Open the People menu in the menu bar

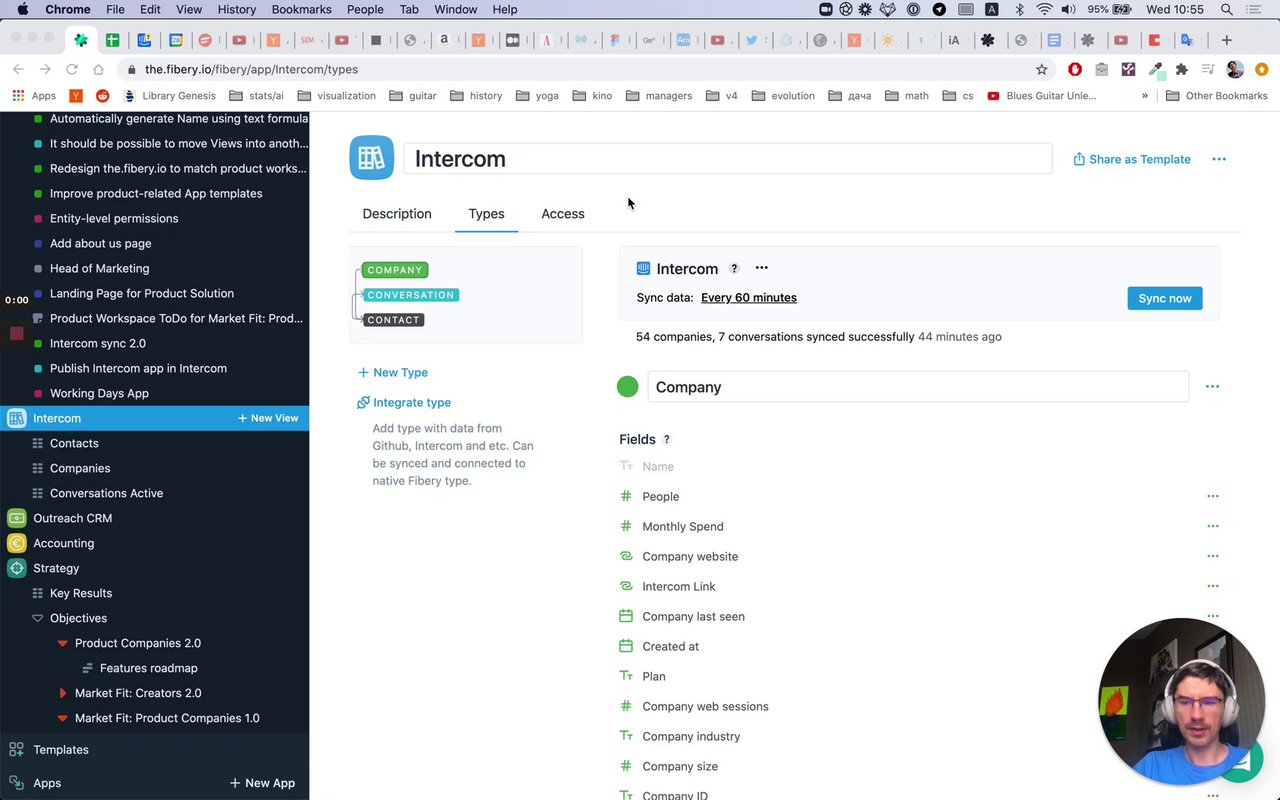[365, 9]
